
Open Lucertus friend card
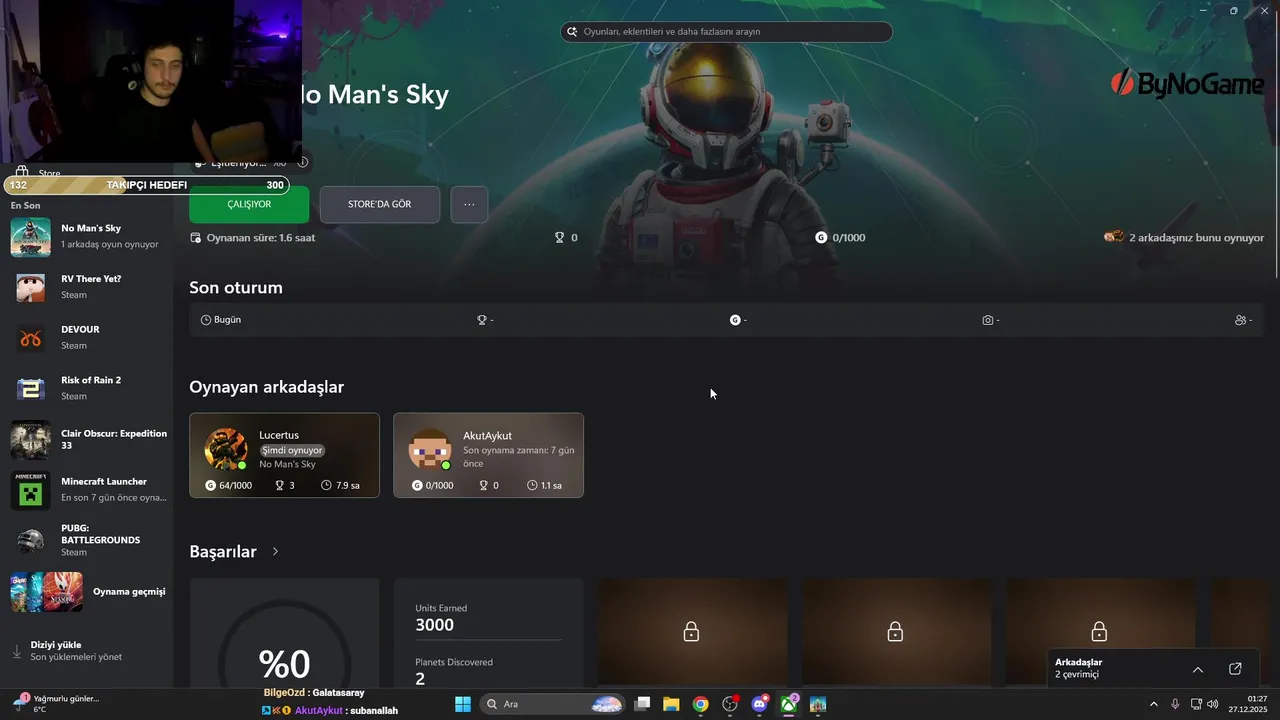(284, 455)
